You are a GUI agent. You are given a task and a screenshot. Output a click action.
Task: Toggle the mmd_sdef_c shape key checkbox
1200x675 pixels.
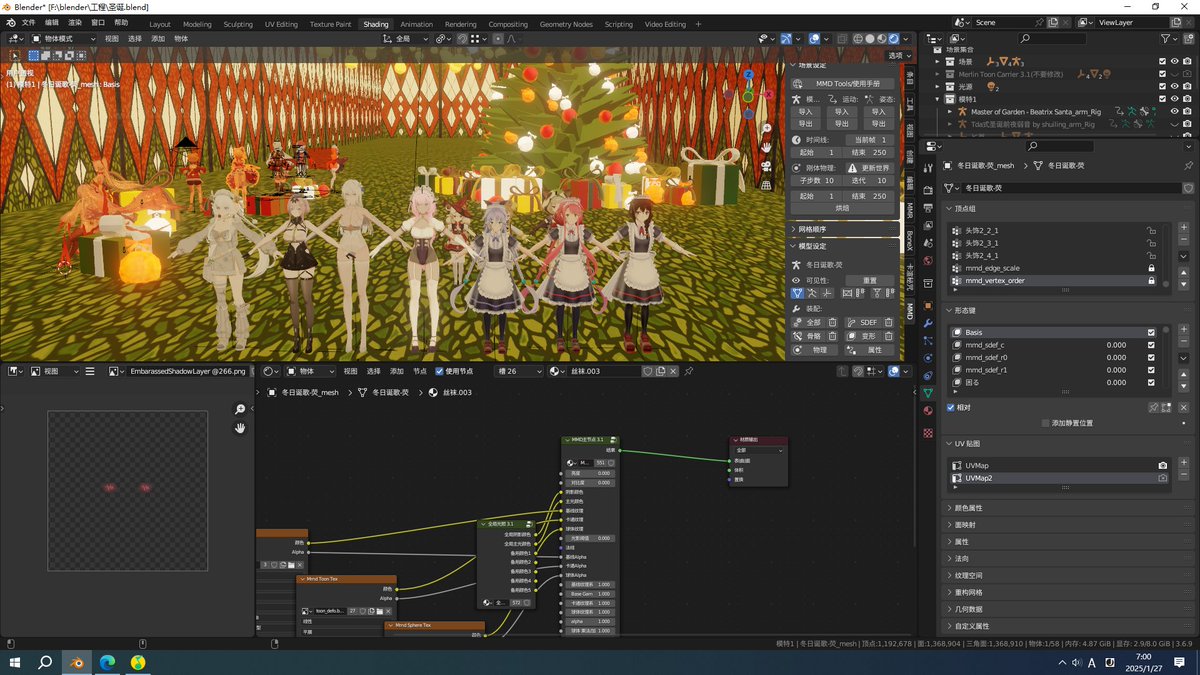1152,345
